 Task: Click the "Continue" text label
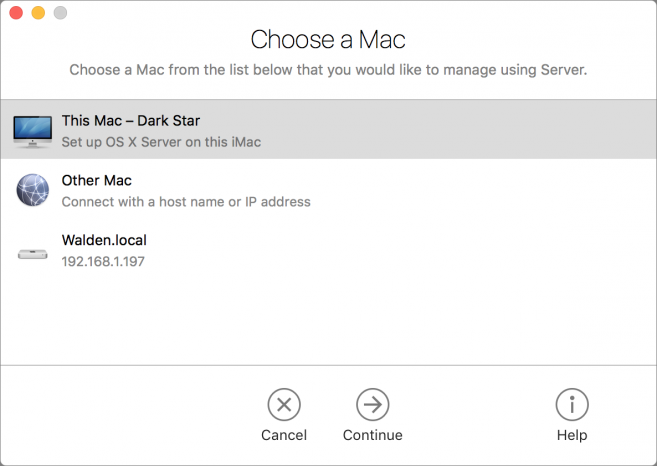[372, 435]
